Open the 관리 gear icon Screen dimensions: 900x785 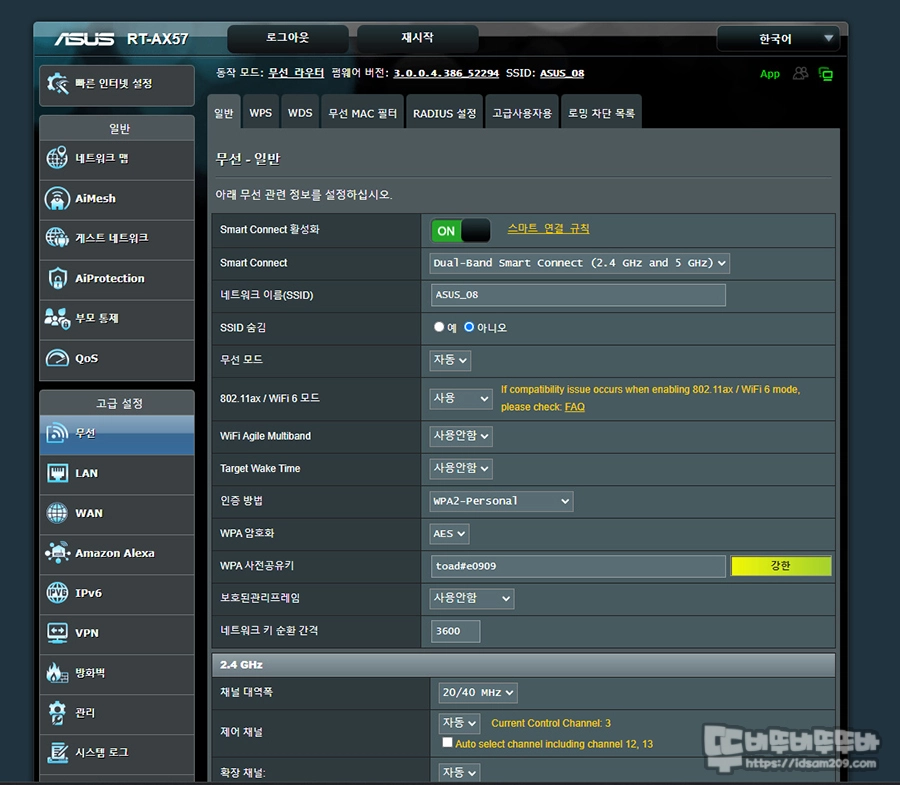(x=57, y=713)
